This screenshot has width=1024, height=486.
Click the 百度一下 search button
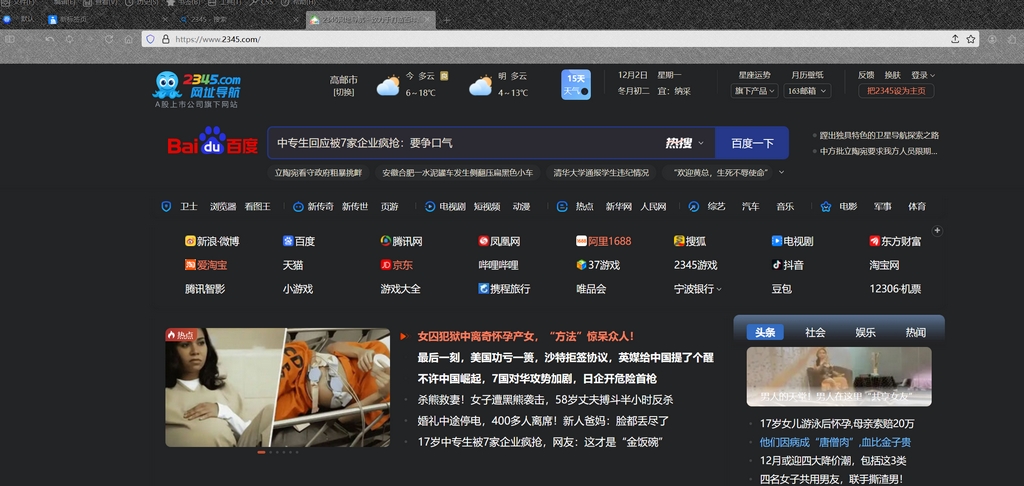tap(752, 143)
